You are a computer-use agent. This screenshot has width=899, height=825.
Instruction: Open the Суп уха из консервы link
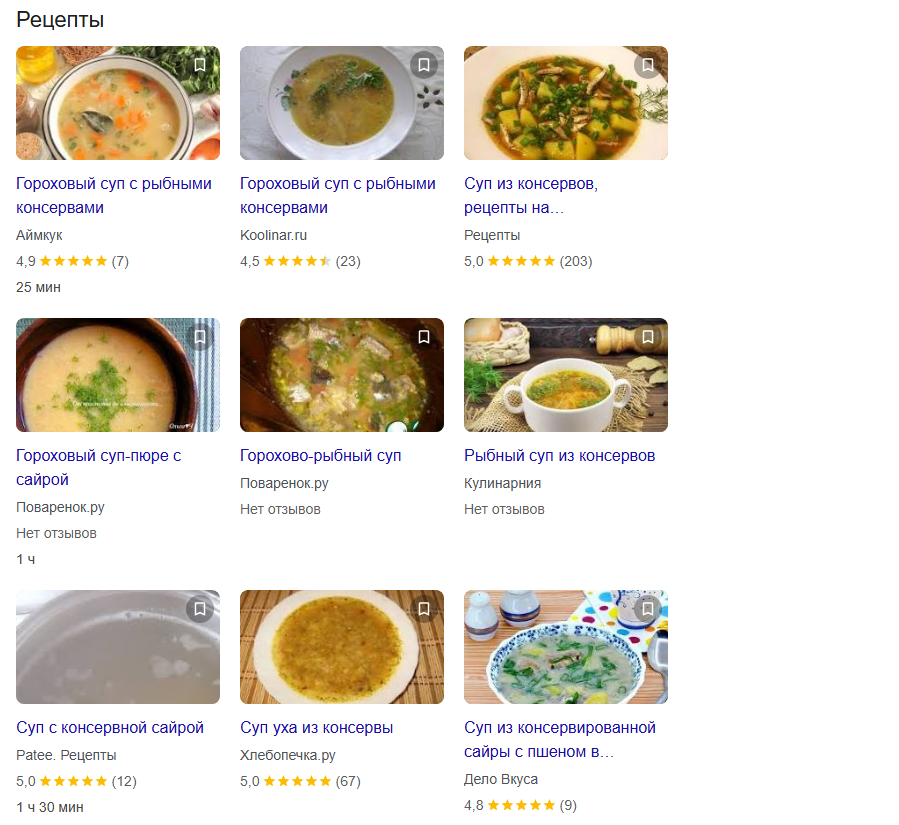click(x=316, y=728)
